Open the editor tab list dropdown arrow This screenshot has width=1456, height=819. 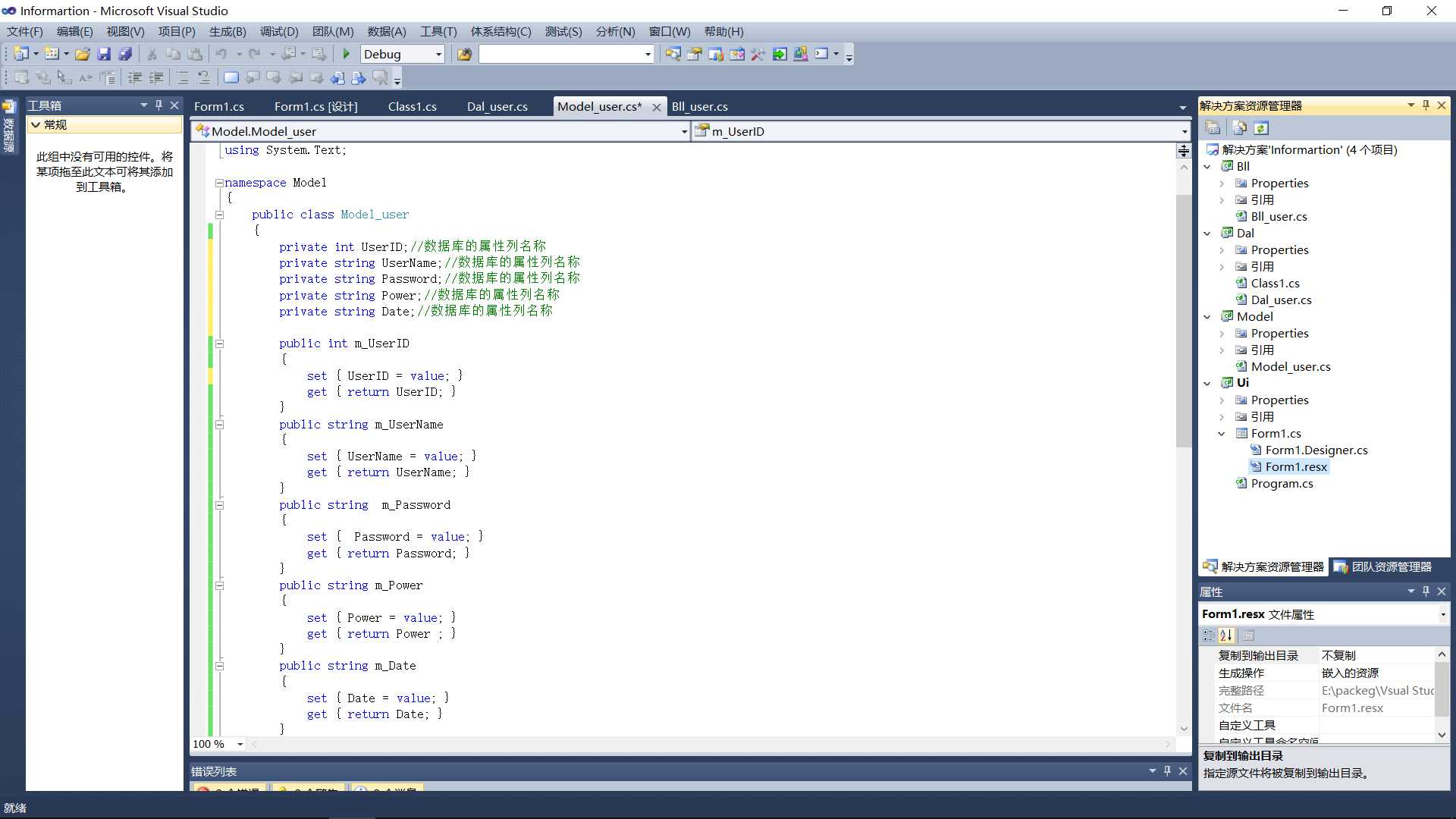(x=1183, y=108)
